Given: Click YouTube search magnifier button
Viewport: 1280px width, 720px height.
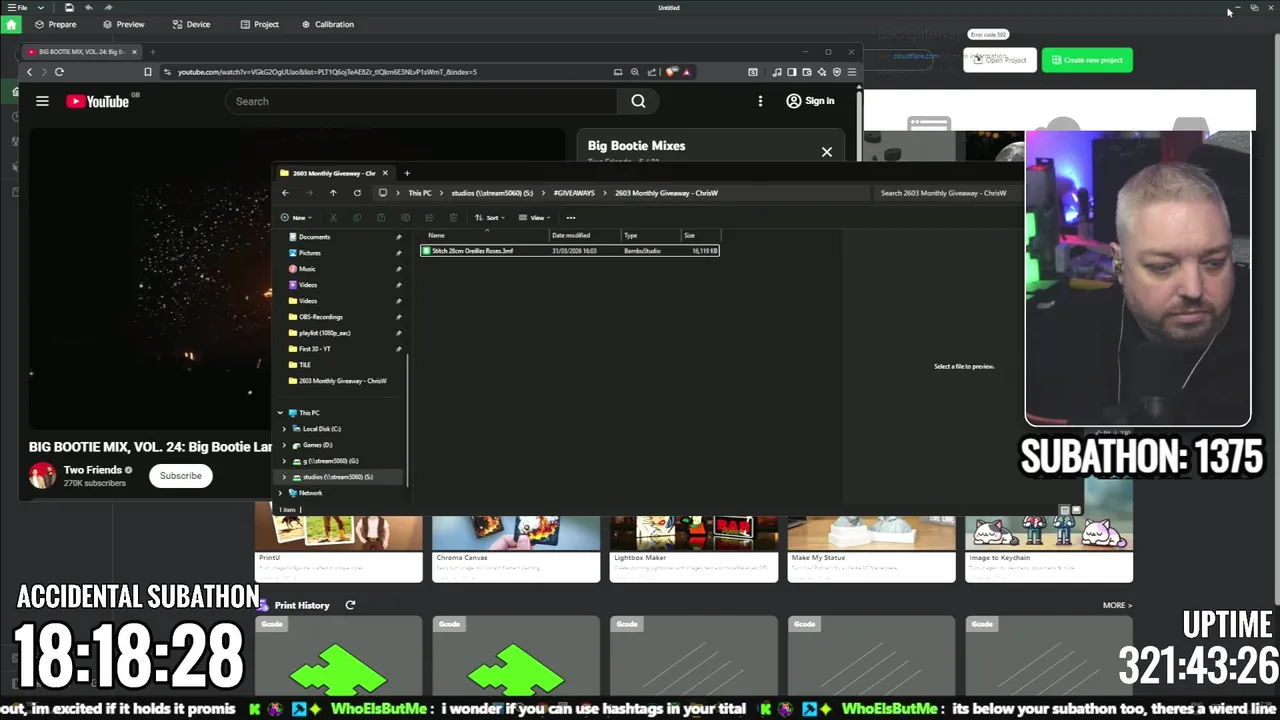Looking at the screenshot, I should 638,101.
